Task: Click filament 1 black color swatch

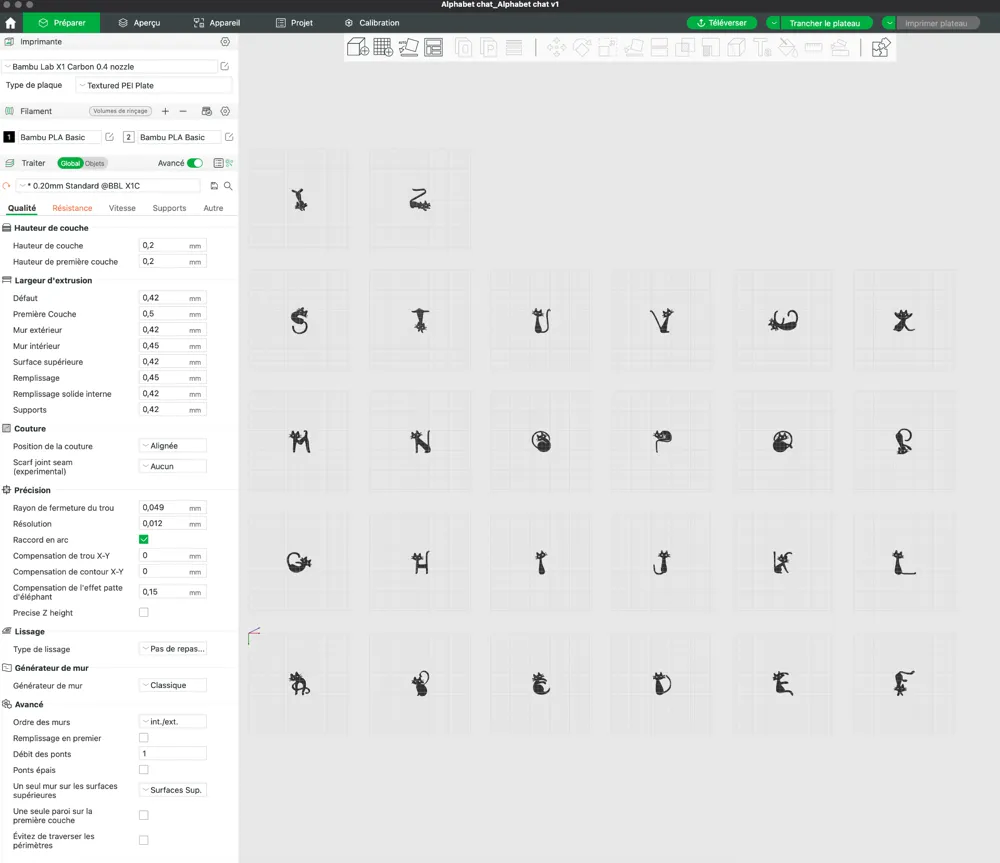Action: (x=10, y=137)
